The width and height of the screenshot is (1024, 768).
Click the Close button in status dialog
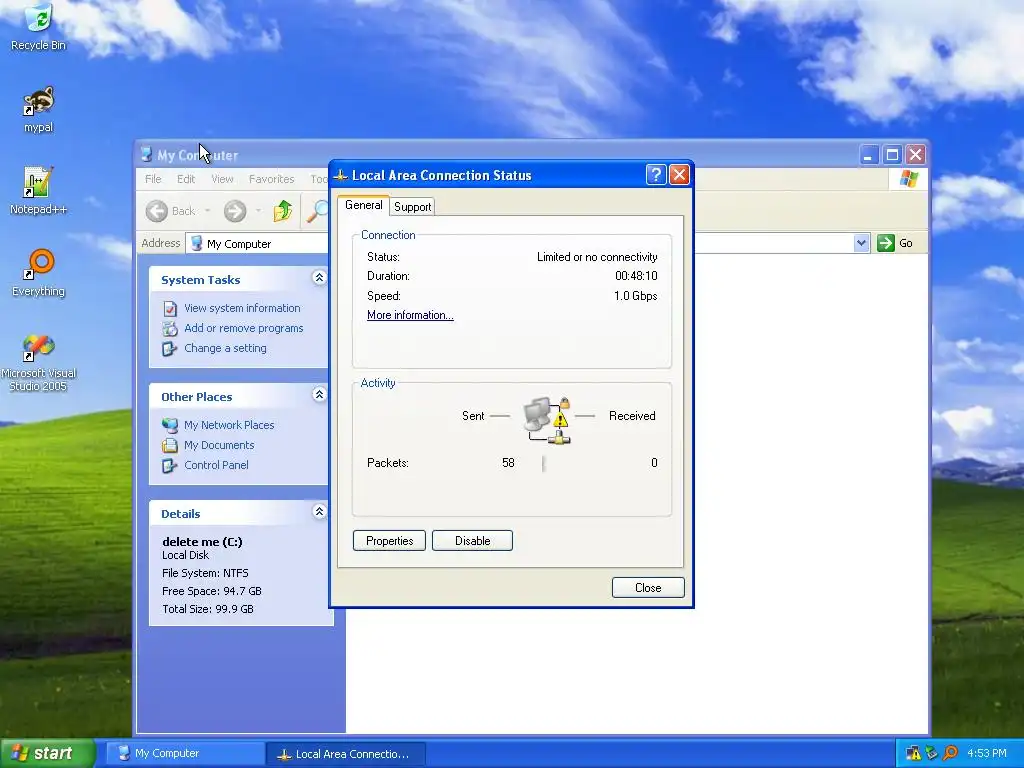pyautogui.click(x=648, y=588)
